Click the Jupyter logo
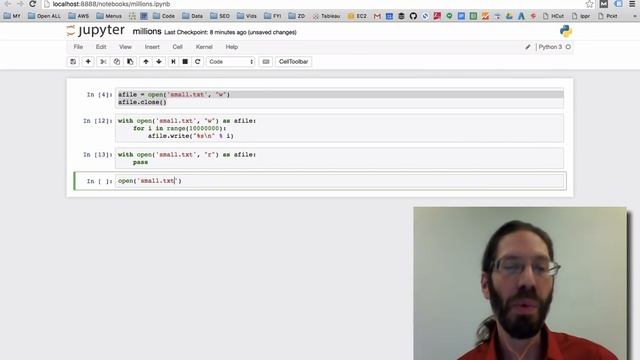This screenshot has height=360, width=640. (96, 31)
